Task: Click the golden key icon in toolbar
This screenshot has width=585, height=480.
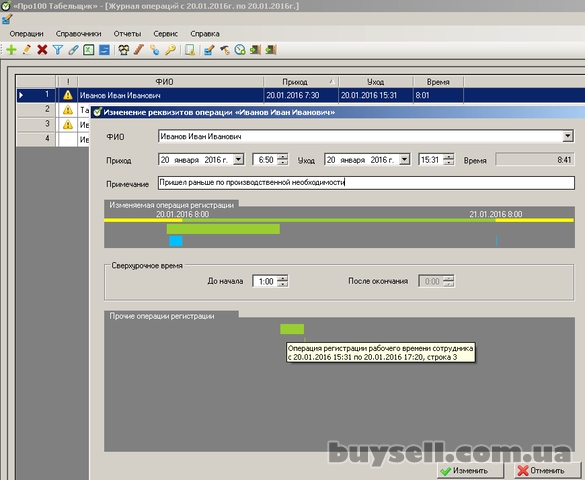Action: pos(170,50)
